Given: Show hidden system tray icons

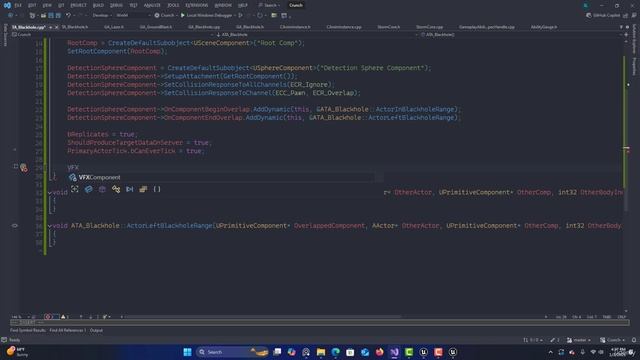Looking at the screenshot, I should (x=551, y=352).
